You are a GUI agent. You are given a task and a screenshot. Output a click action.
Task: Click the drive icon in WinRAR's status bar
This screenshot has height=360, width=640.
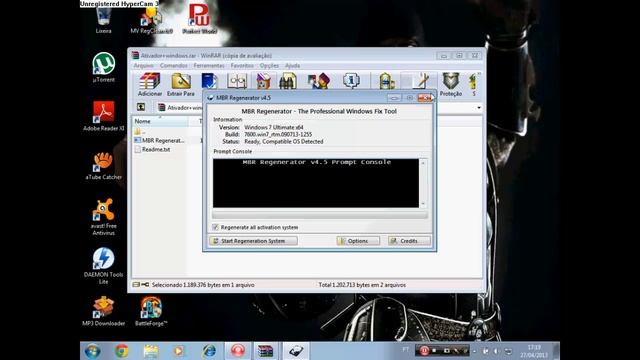136,284
